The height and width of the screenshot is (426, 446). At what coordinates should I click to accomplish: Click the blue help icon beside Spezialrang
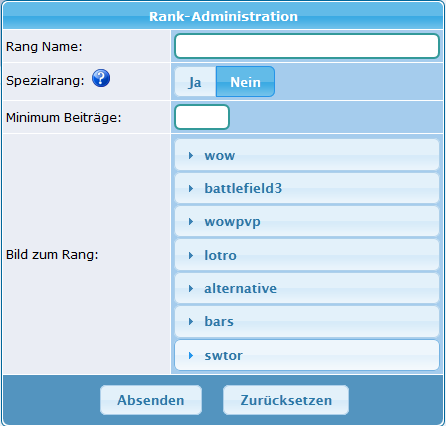(101, 78)
